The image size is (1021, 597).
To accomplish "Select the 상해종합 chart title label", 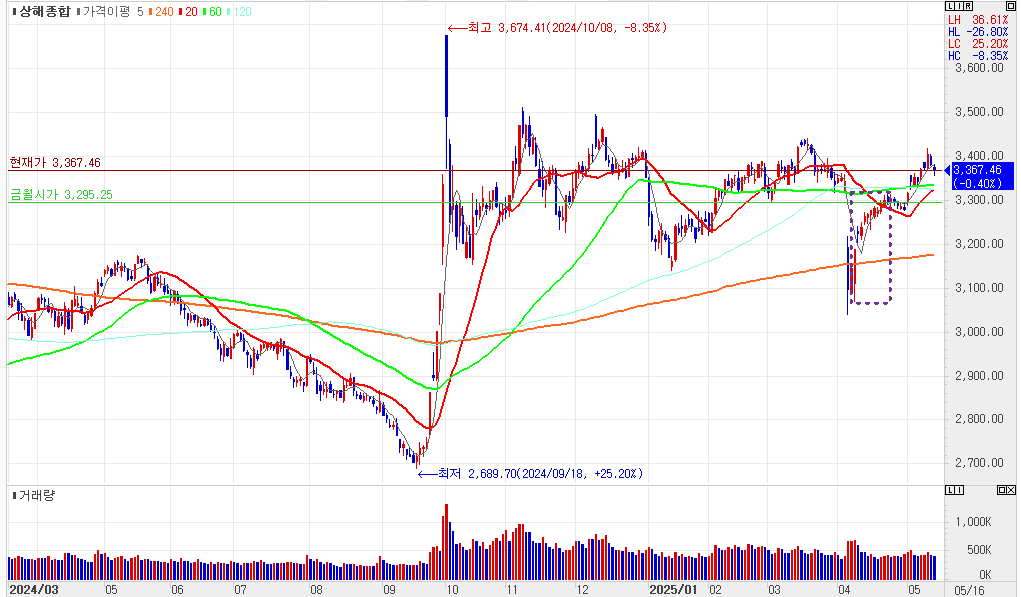I will [x=41, y=12].
